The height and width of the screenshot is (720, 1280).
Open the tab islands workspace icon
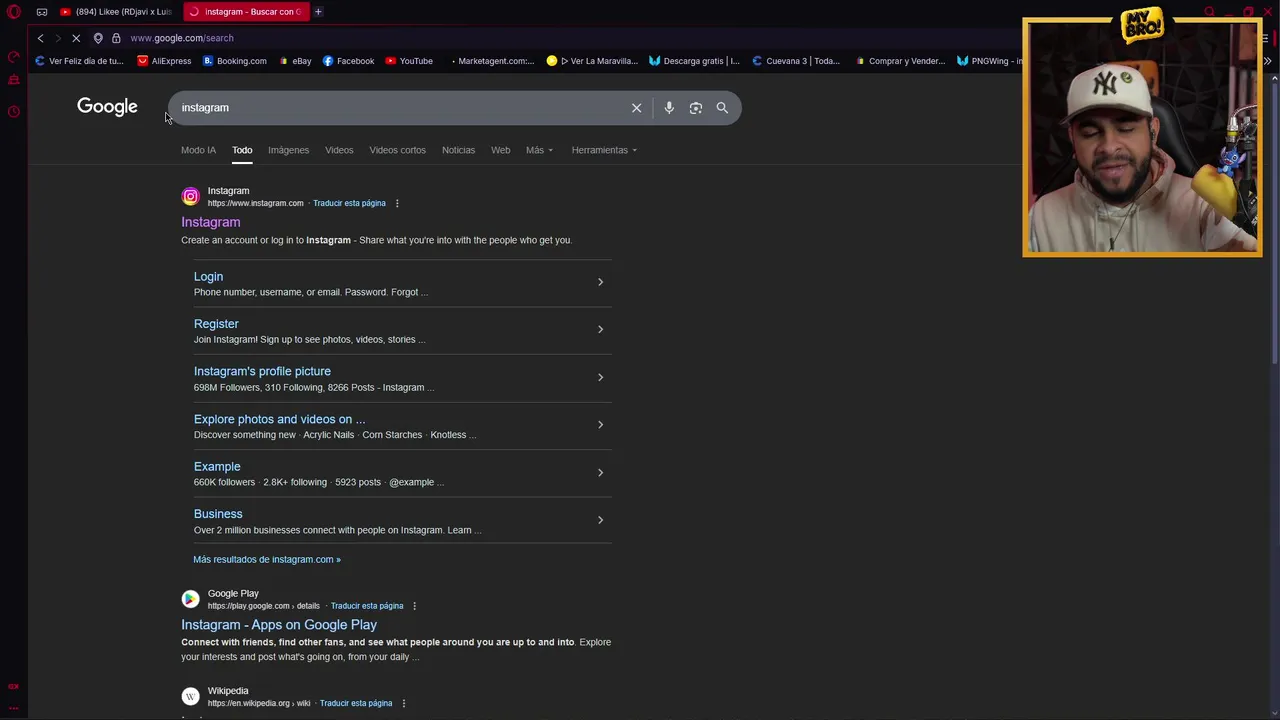pos(42,12)
